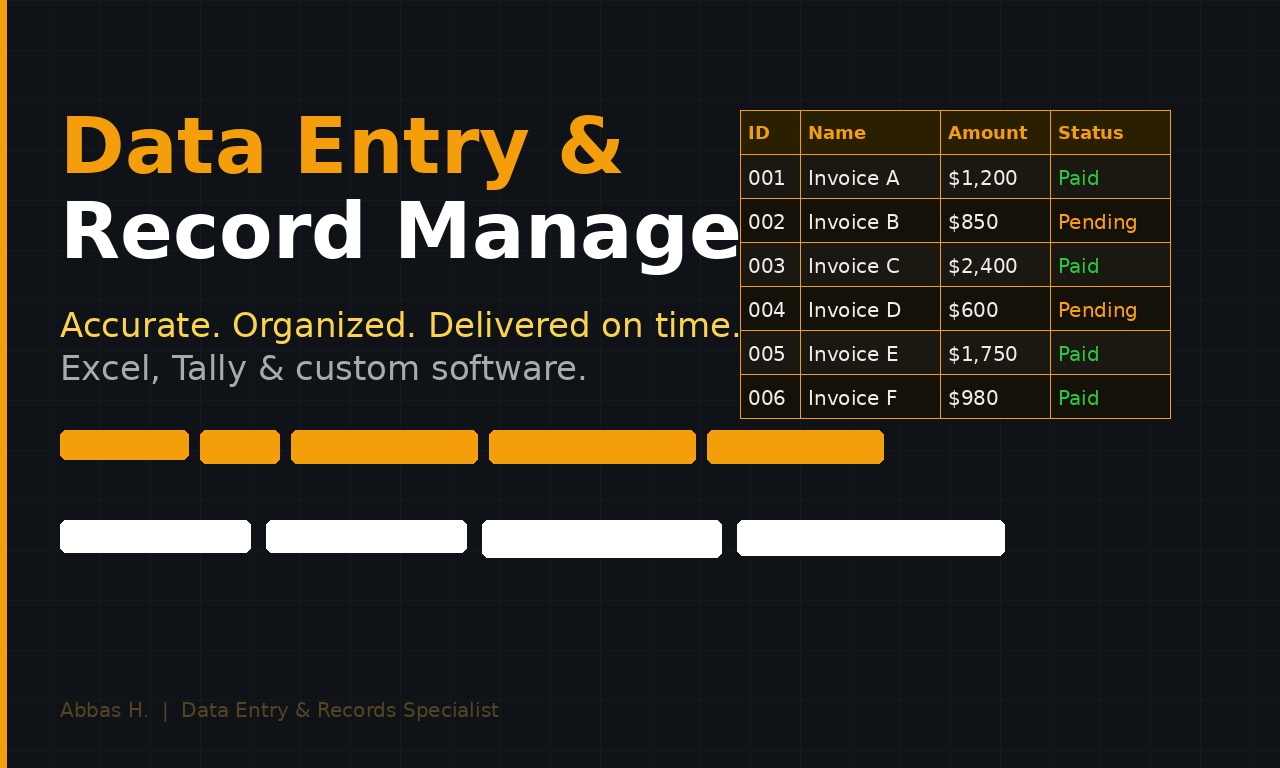Click the Status column header
Viewport: 1280px width, 768px height.
pos(1090,133)
